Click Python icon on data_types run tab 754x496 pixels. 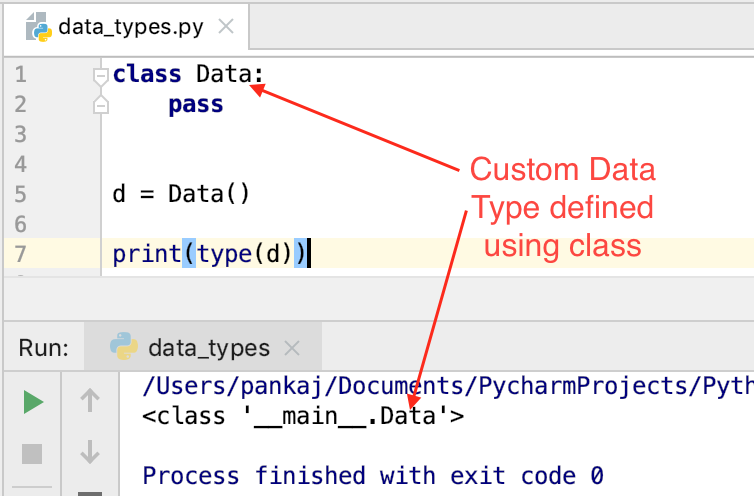point(123,348)
